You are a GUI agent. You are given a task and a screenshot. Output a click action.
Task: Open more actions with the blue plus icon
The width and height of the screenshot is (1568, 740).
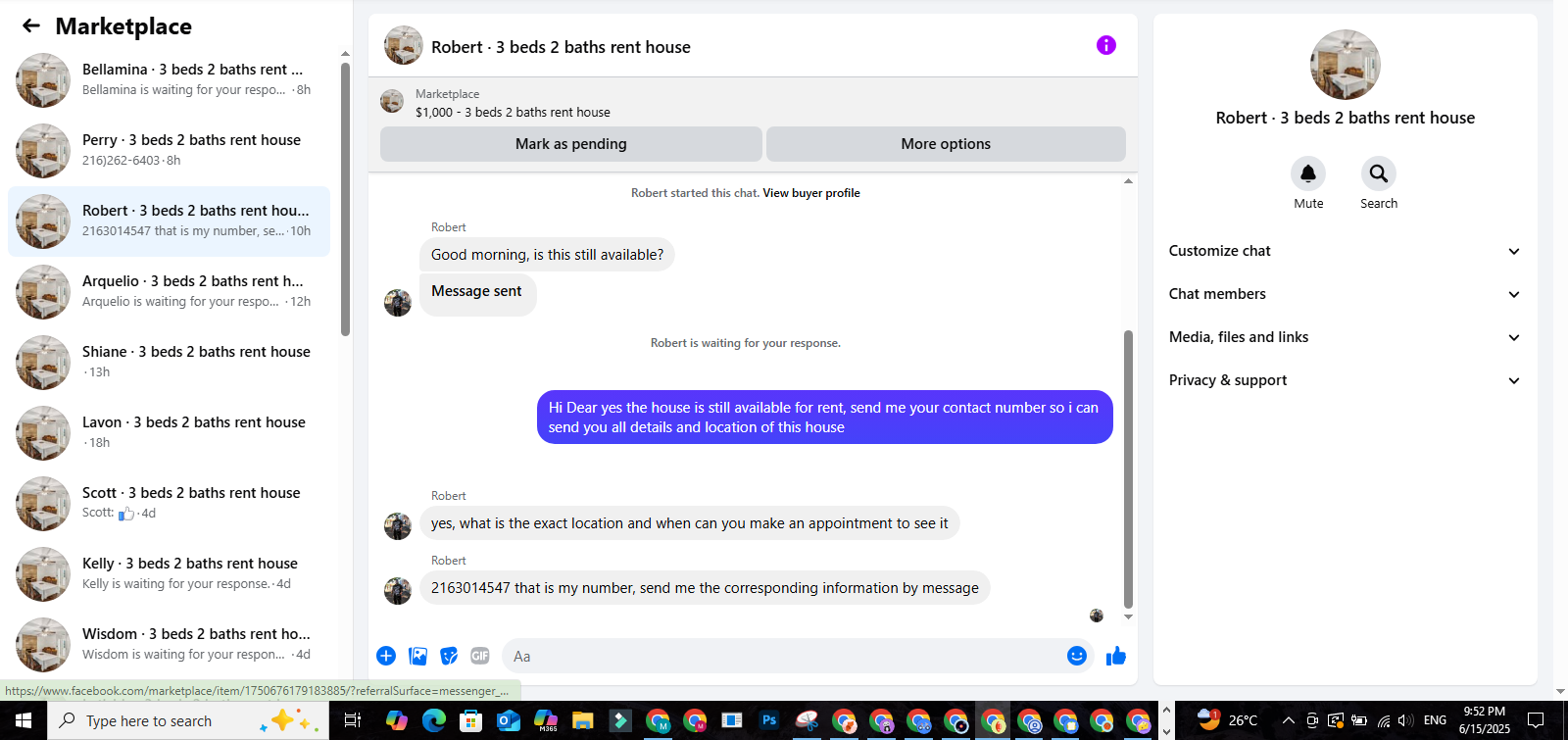386,656
